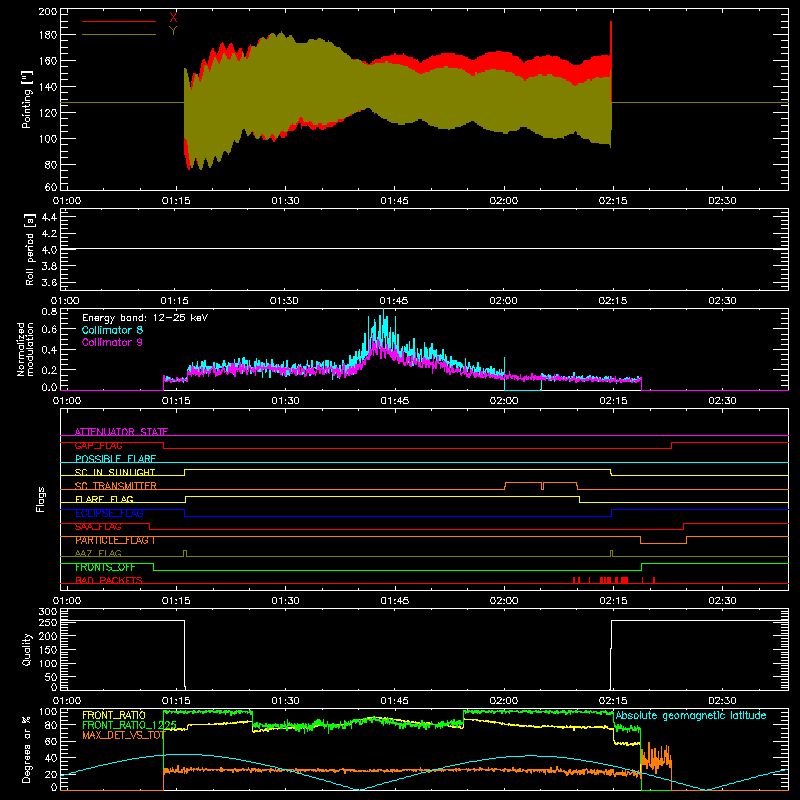
Task: Select the SC_IN_SUNLIGHT flag label
Action: coord(115,472)
